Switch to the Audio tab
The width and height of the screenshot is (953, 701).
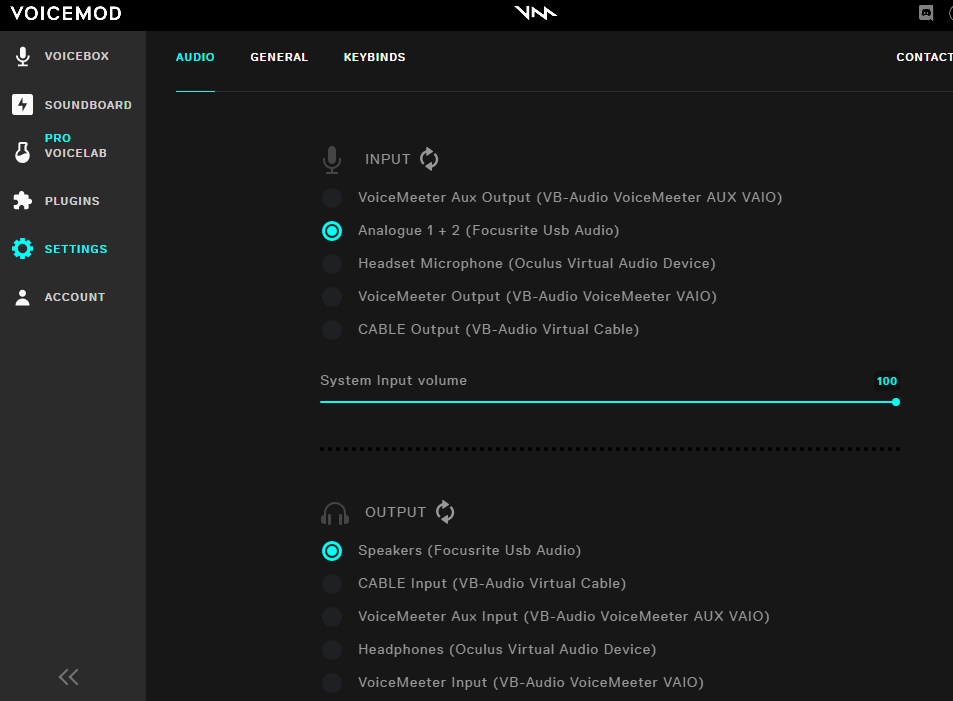[195, 57]
